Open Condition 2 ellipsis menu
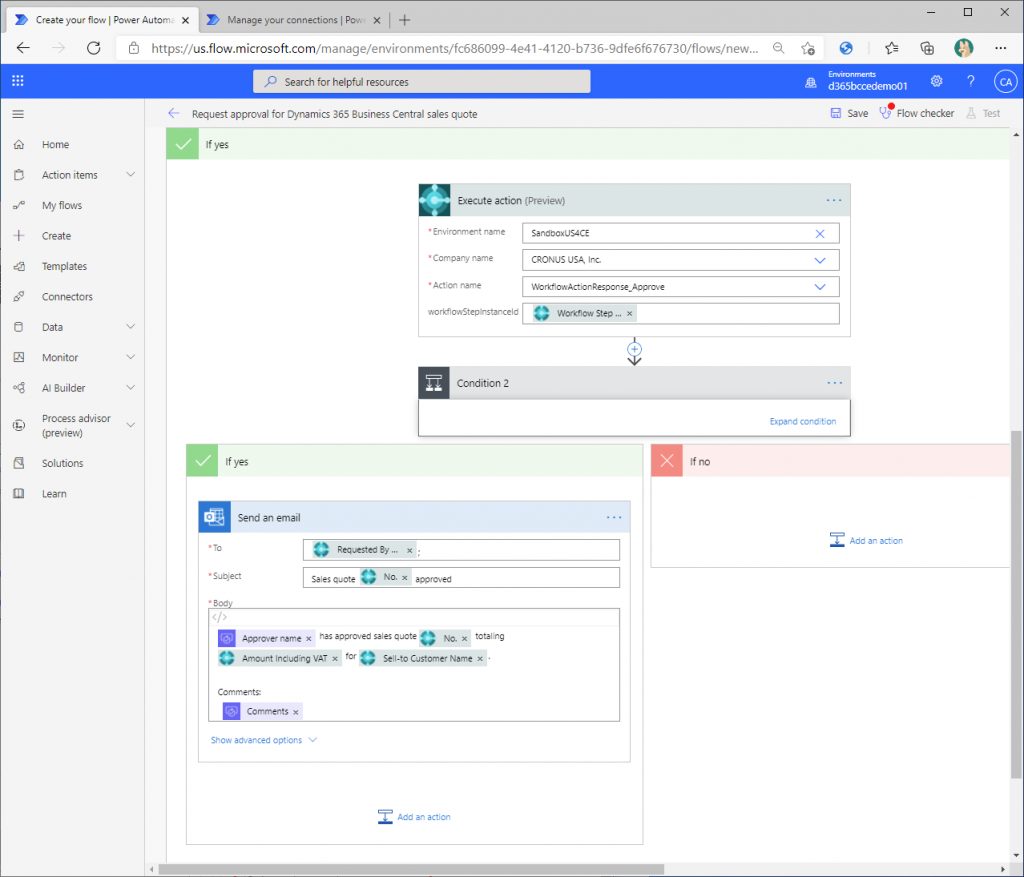 (834, 383)
